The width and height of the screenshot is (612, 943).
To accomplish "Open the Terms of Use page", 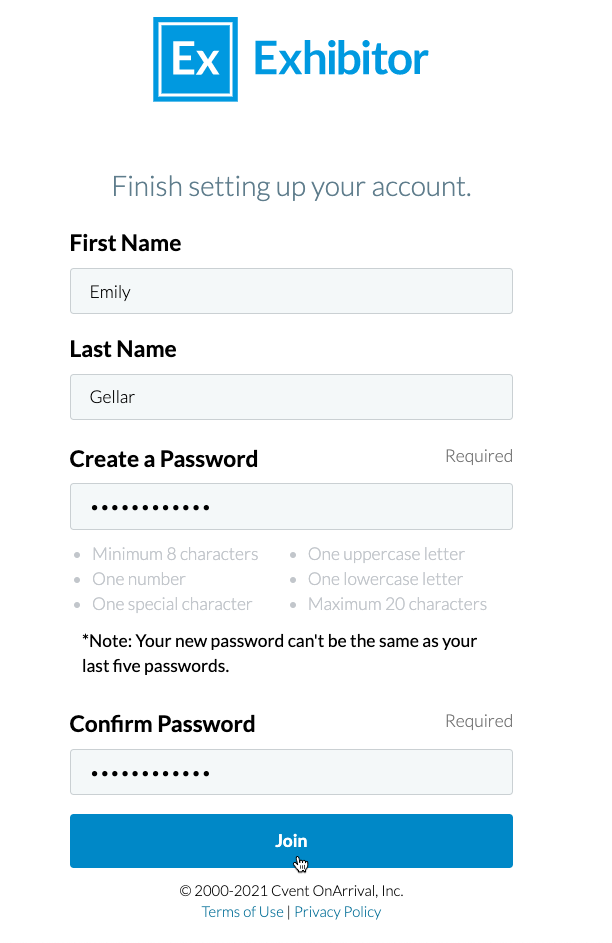I will (x=242, y=911).
